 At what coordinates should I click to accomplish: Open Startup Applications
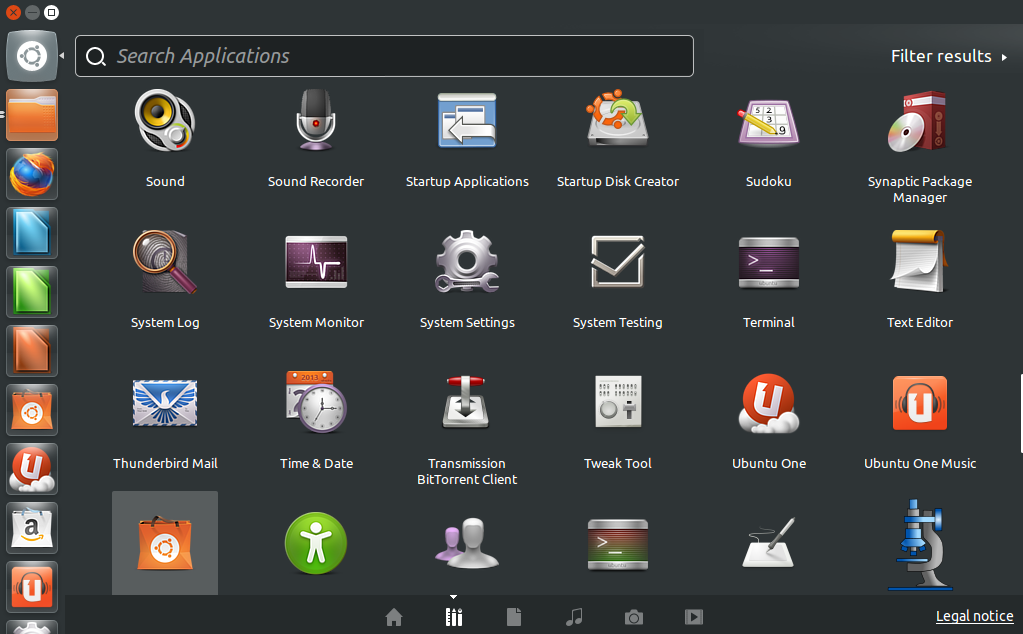click(467, 121)
